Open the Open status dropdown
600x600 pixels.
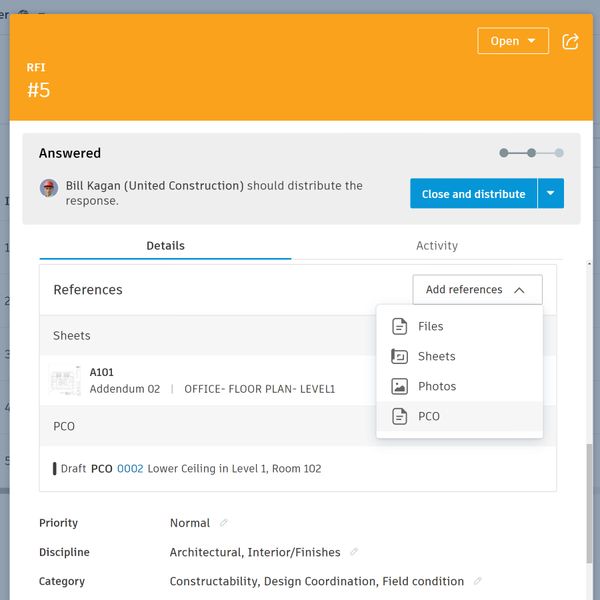tap(512, 41)
